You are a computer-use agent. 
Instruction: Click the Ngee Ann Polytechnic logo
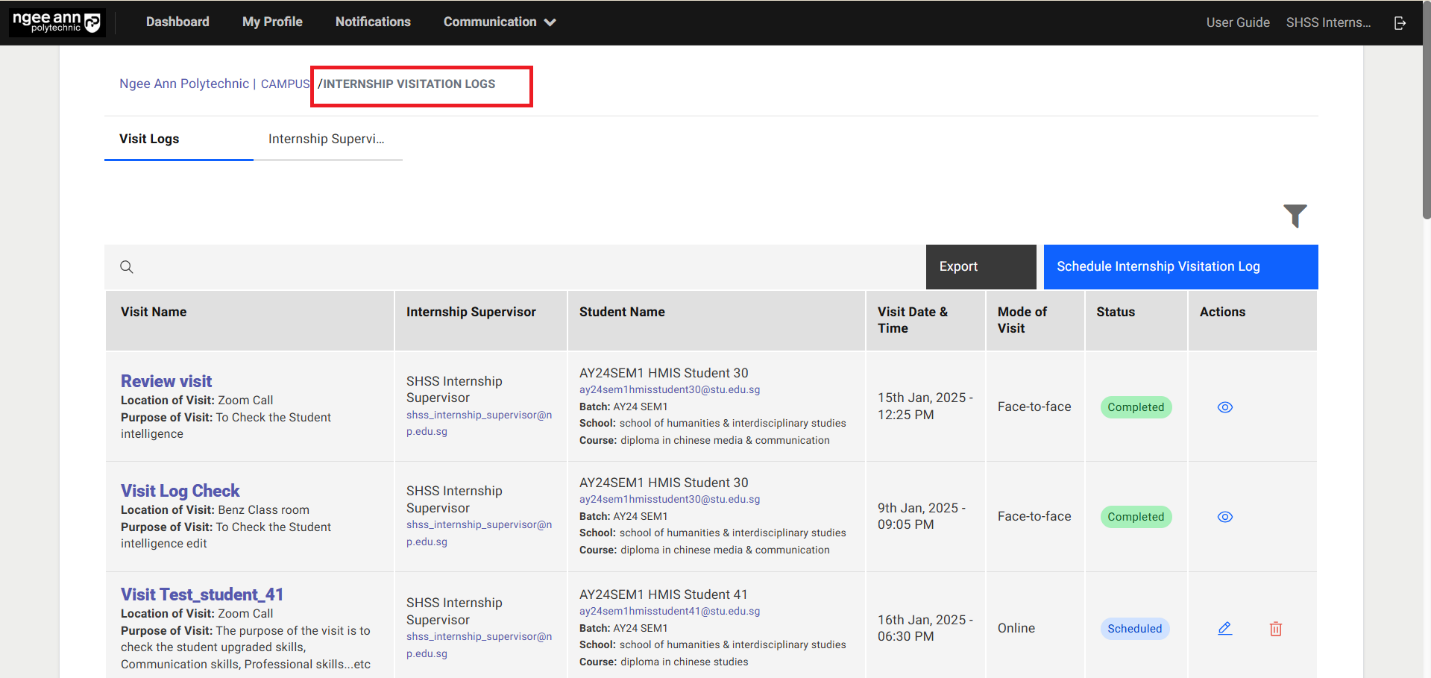click(x=56, y=22)
